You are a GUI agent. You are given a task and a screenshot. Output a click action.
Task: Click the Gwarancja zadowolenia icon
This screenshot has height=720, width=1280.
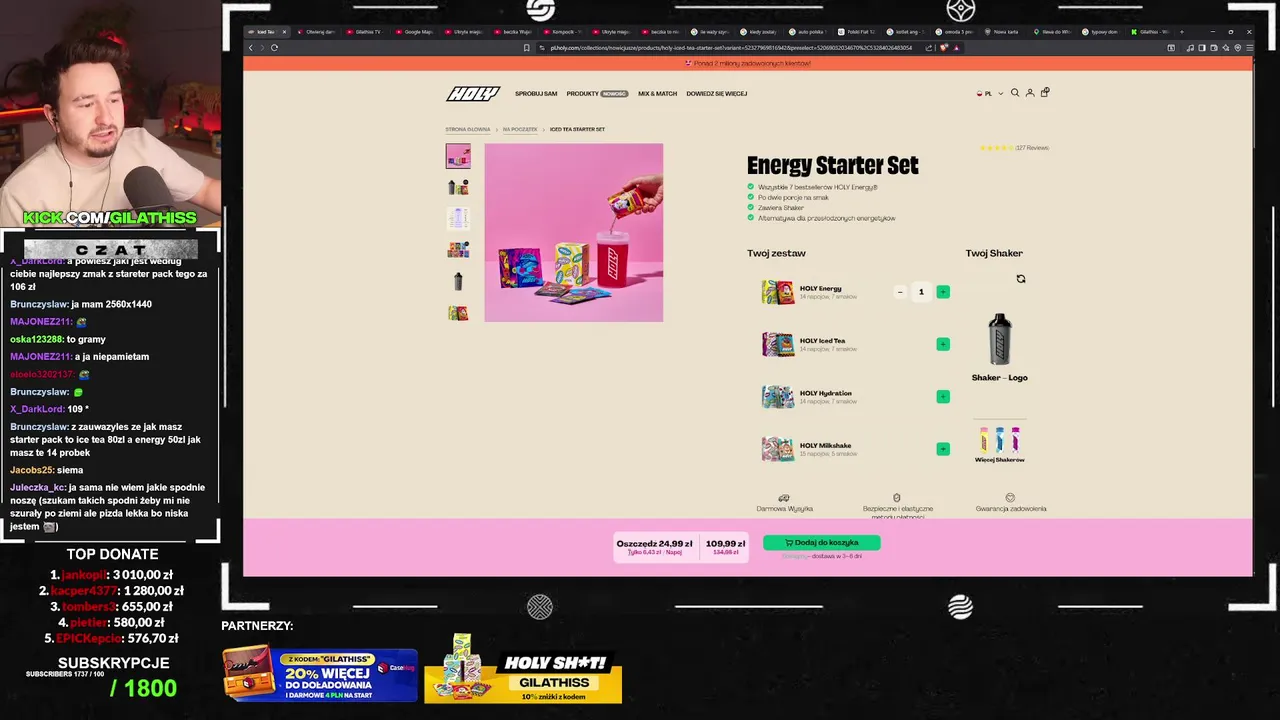1010,497
